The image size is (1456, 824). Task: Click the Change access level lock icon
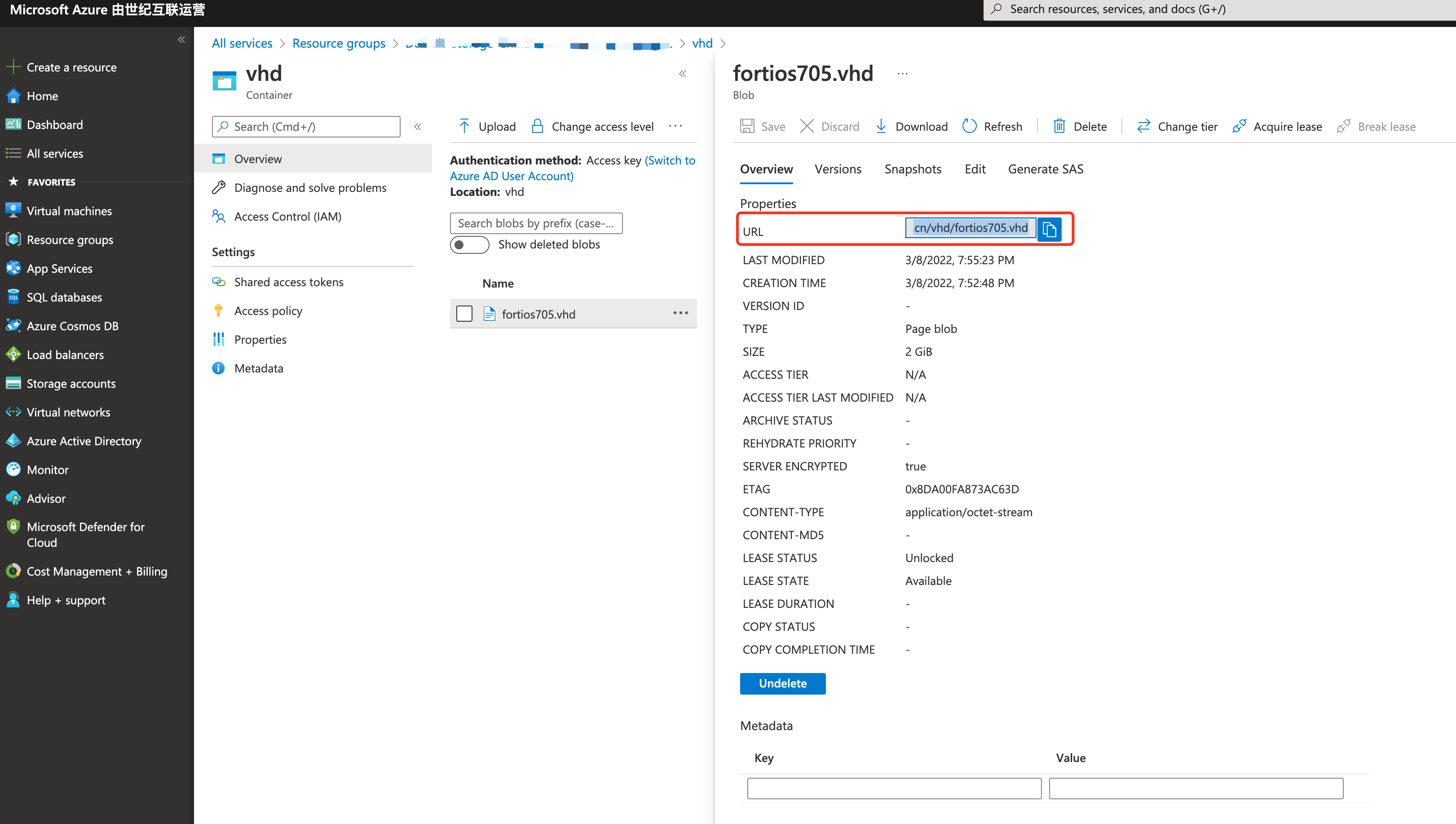click(538, 126)
